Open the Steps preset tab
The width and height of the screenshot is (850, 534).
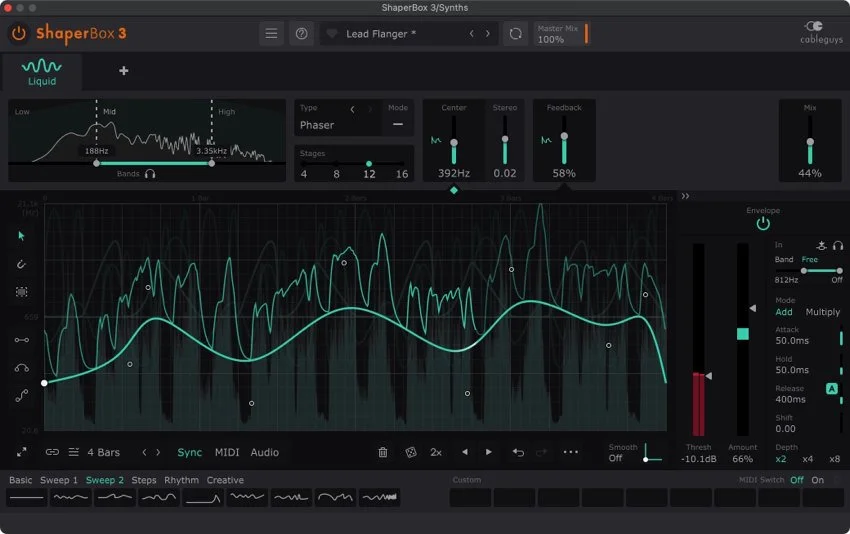click(x=144, y=480)
